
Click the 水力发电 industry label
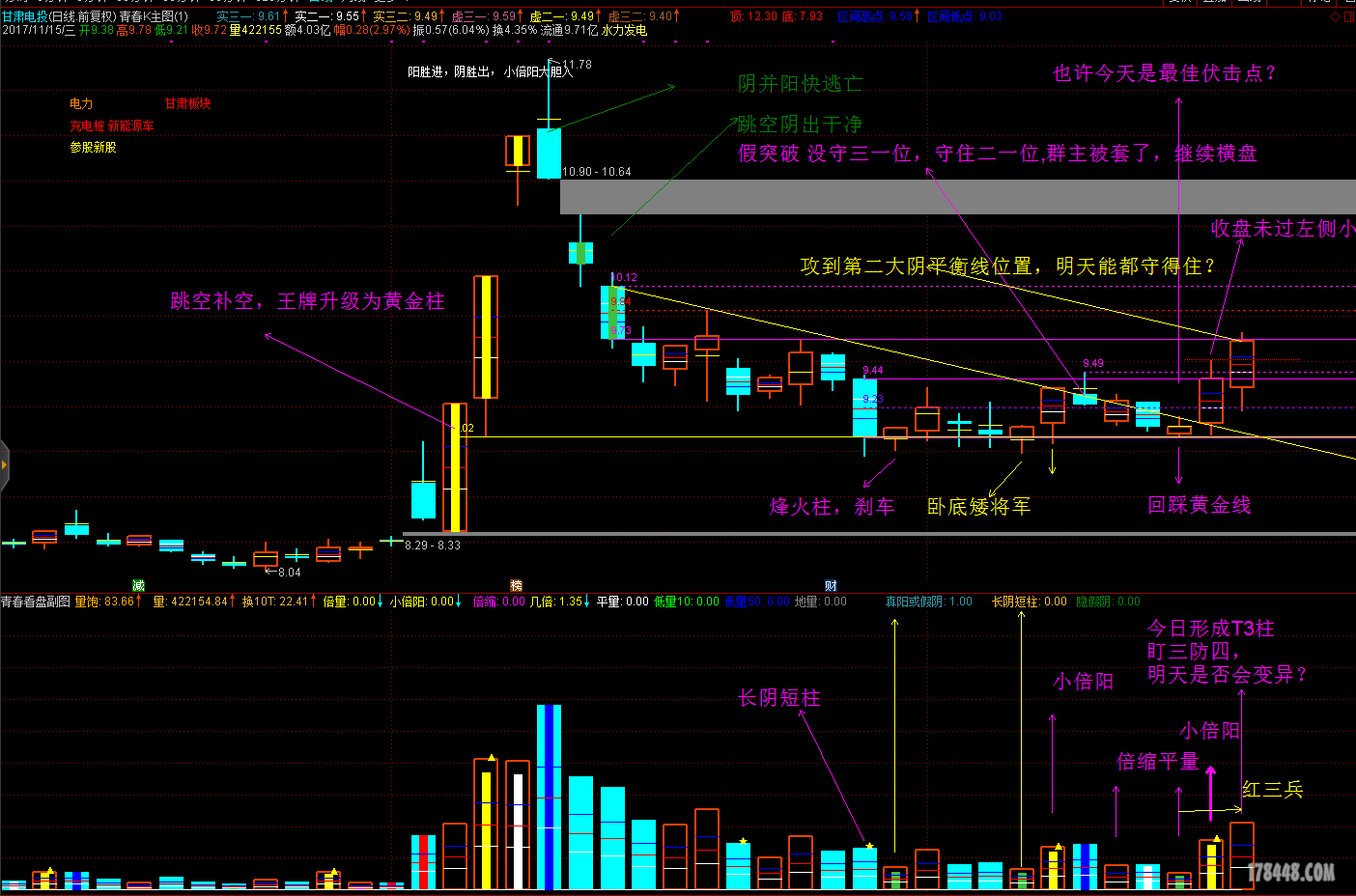[624, 30]
